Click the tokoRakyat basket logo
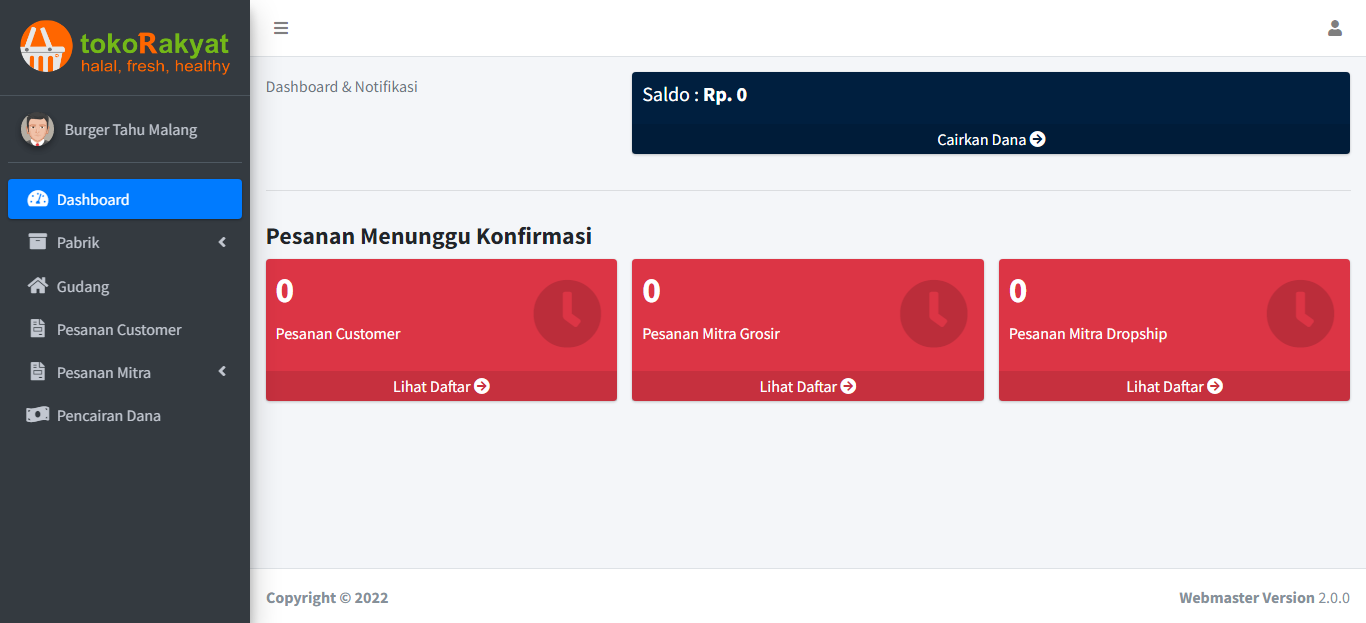The width and height of the screenshot is (1366, 623). click(x=46, y=47)
